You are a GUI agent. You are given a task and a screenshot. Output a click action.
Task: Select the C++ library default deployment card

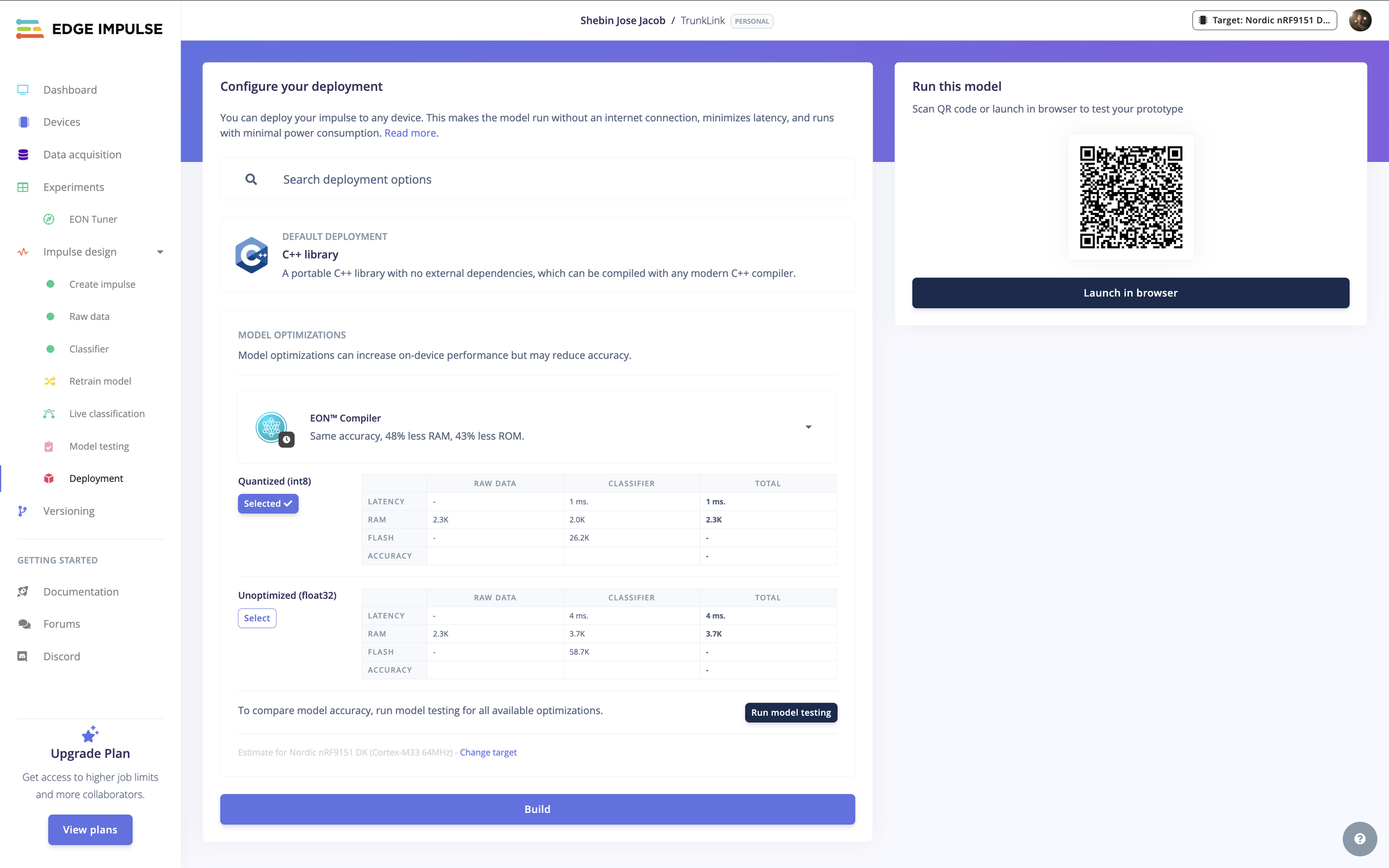click(537, 255)
